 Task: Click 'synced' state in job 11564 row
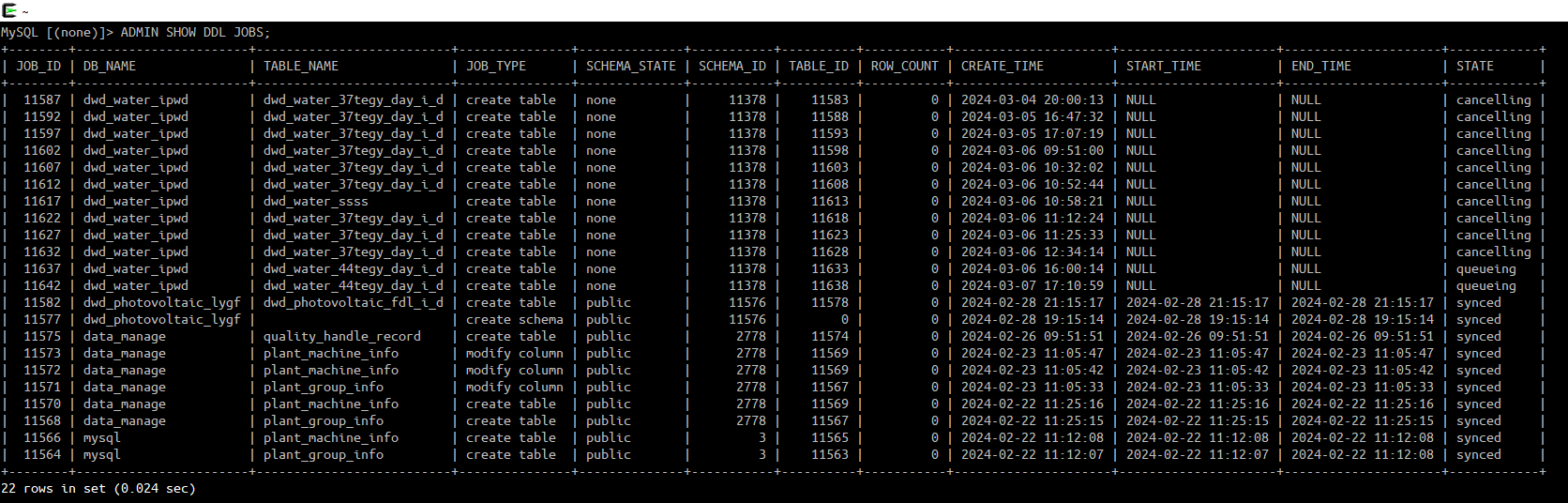click(x=1479, y=455)
